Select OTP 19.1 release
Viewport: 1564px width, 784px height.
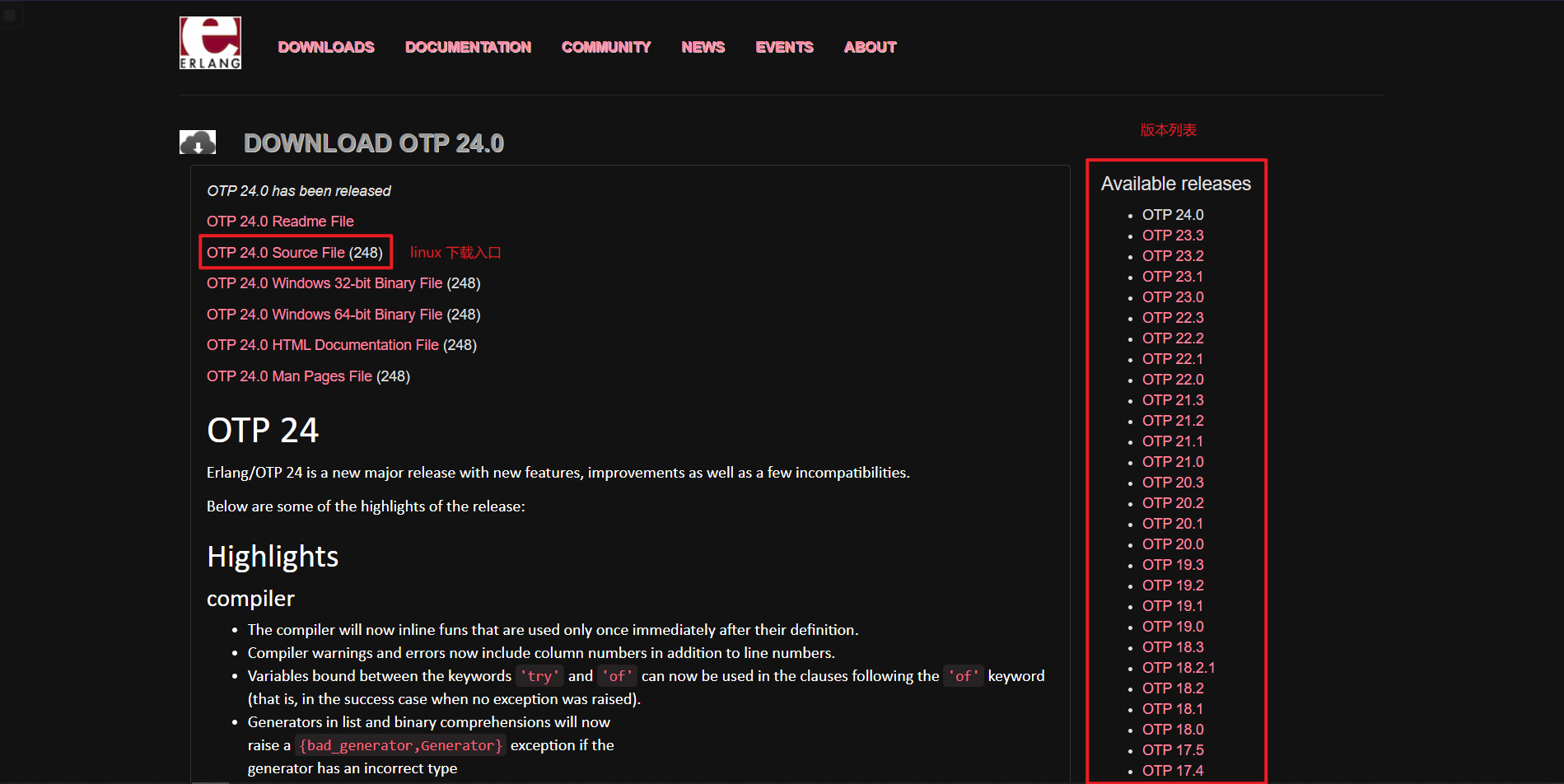(1173, 606)
